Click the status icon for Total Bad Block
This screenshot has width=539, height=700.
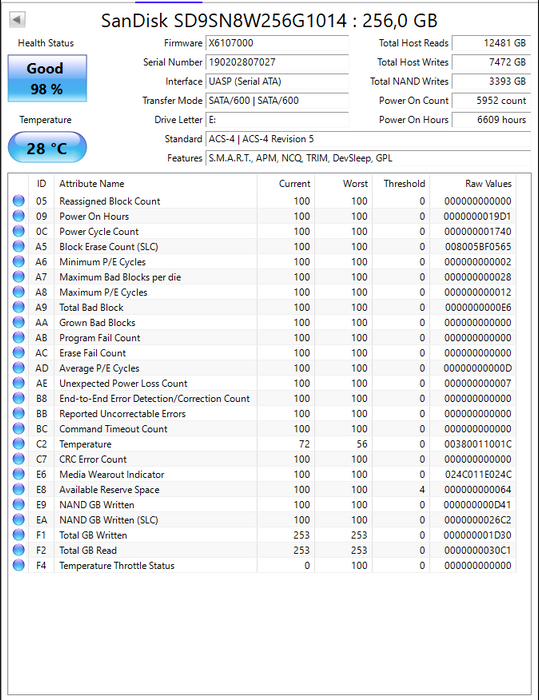point(19,307)
